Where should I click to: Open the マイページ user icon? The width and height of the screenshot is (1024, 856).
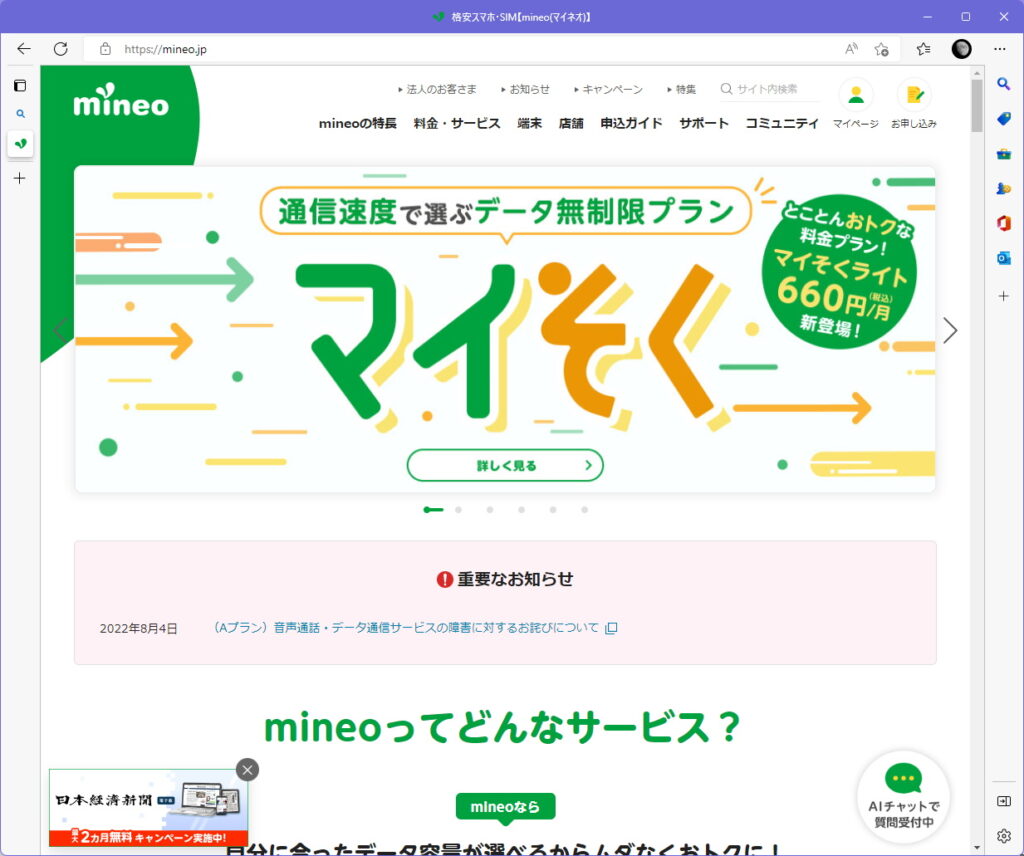856,95
